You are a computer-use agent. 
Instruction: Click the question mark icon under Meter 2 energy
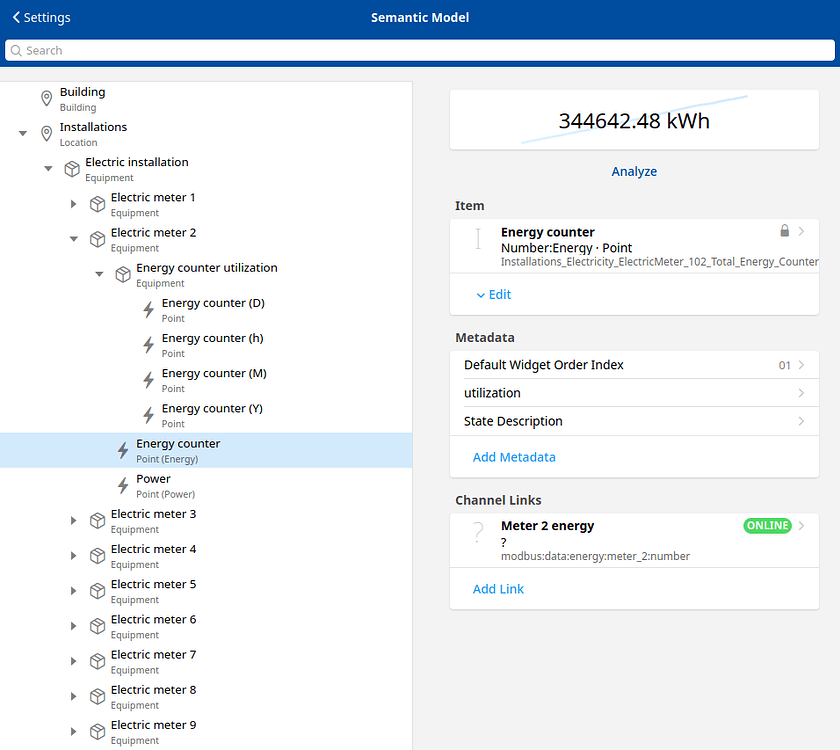point(476,533)
